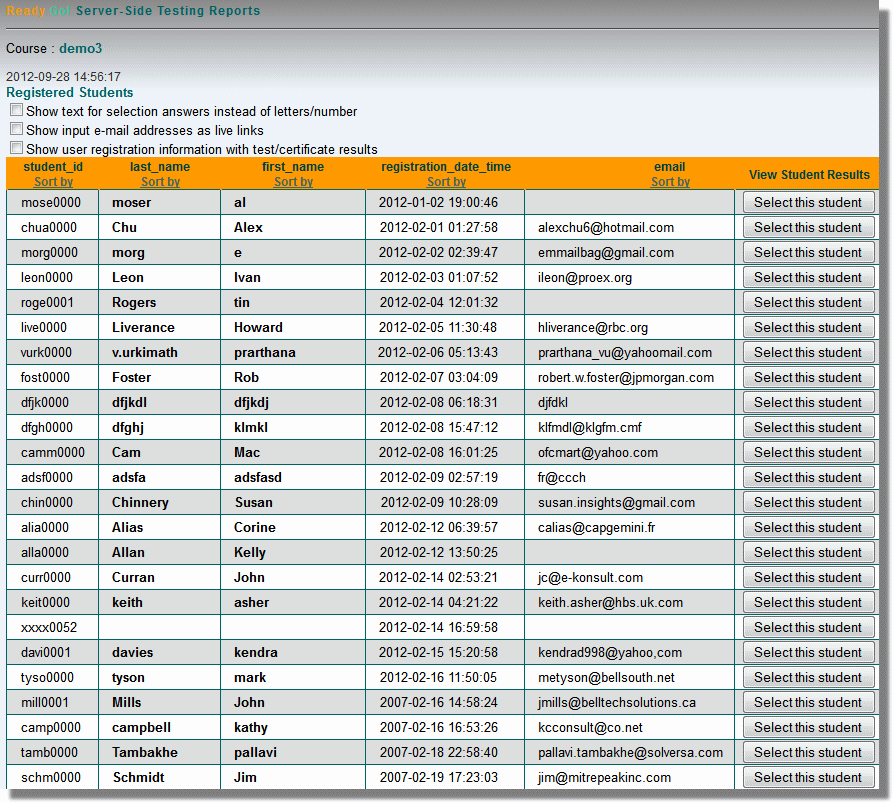Click first name prarthana cell
Viewport: 893px width, 803px height.
tap(293, 353)
